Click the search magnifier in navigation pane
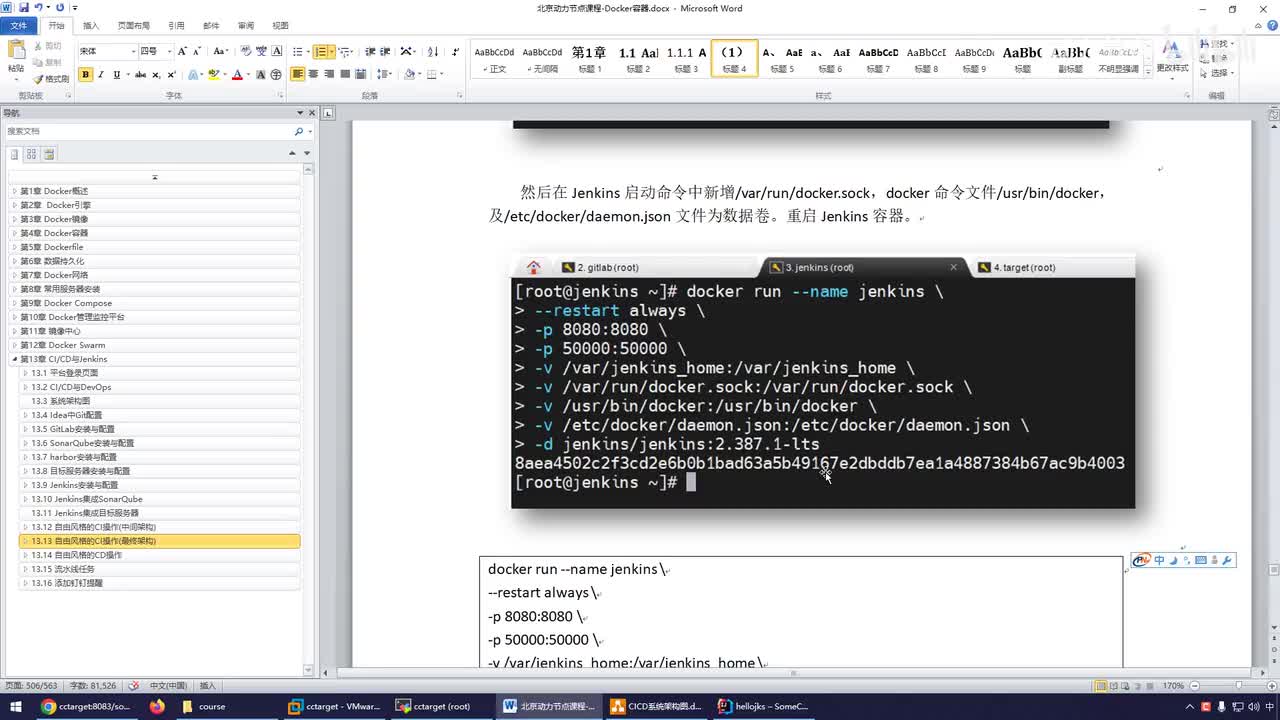 pos(298,131)
